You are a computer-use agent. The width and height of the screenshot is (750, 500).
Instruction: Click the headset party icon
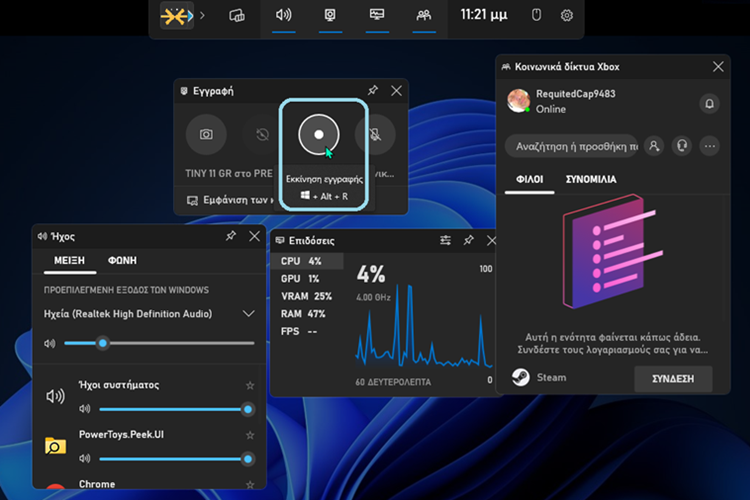tap(682, 146)
